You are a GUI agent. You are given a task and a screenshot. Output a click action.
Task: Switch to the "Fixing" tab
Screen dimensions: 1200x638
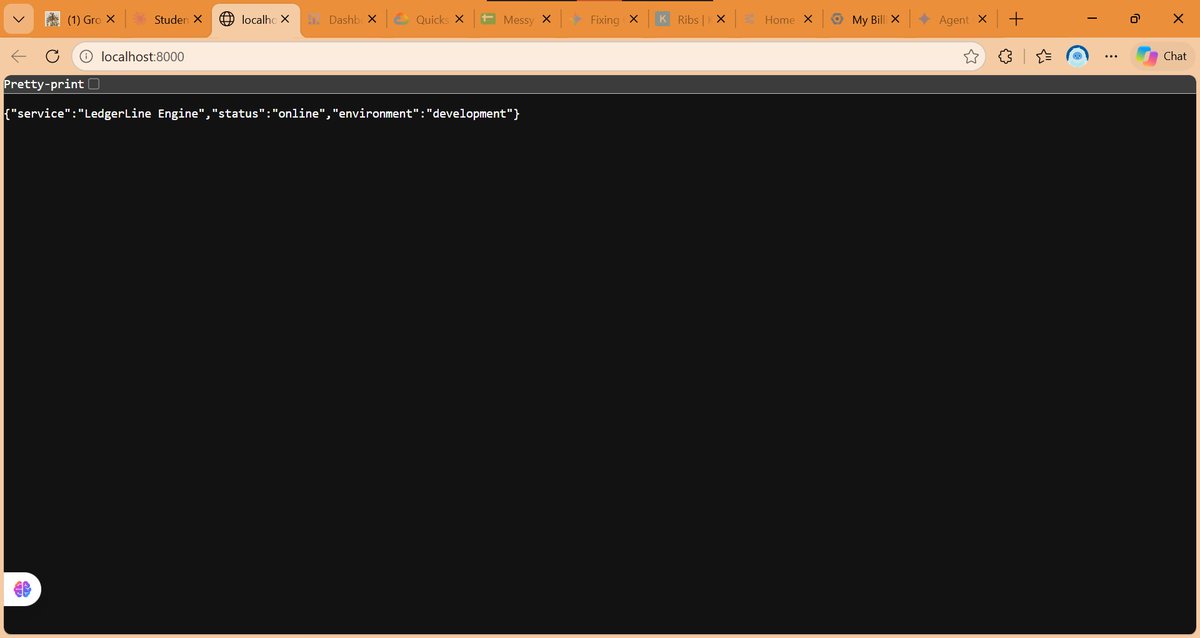pyautogui.click(x=604, y=19)
